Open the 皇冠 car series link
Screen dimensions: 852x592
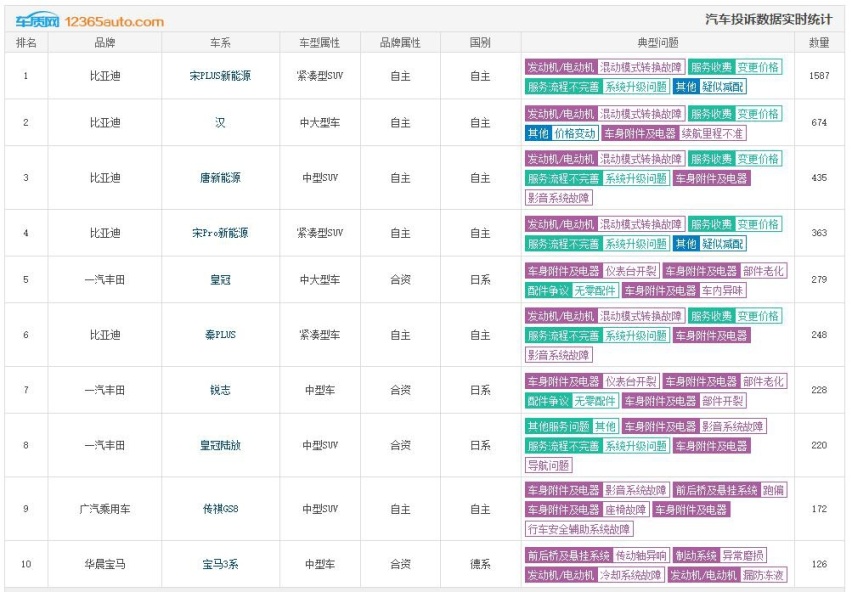click(220, 280)
